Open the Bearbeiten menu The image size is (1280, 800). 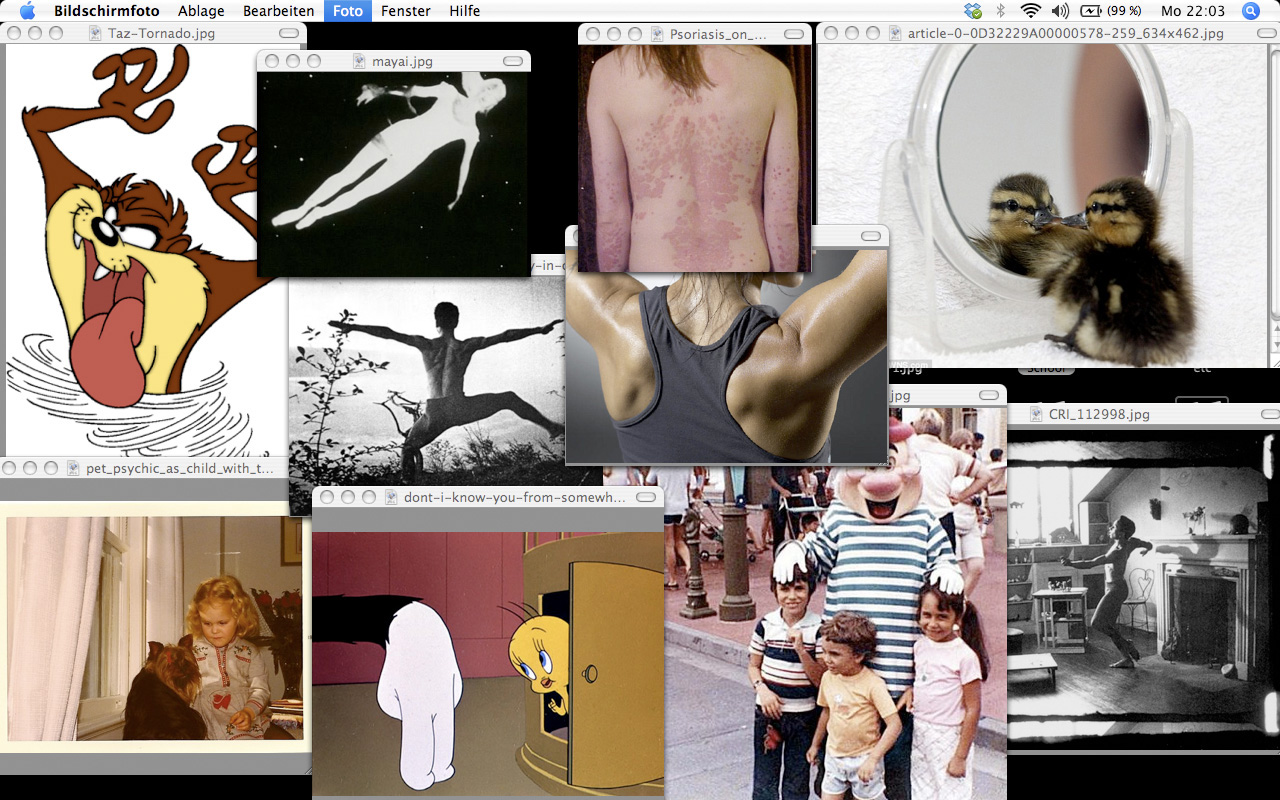pyautogui.click(x=278, y=11)
